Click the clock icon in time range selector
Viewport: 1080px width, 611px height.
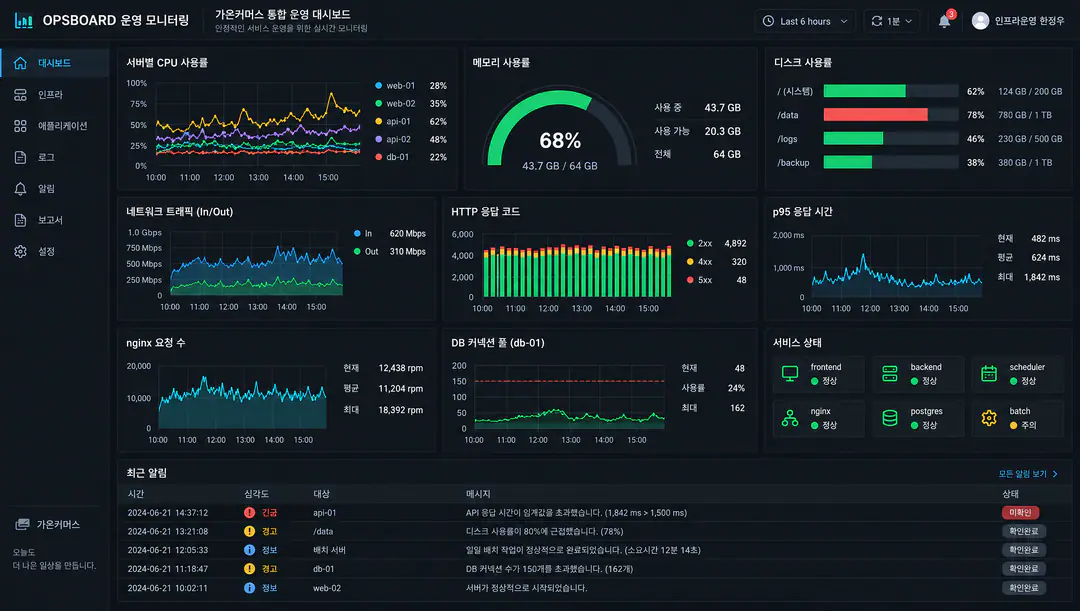coord(768,21)
